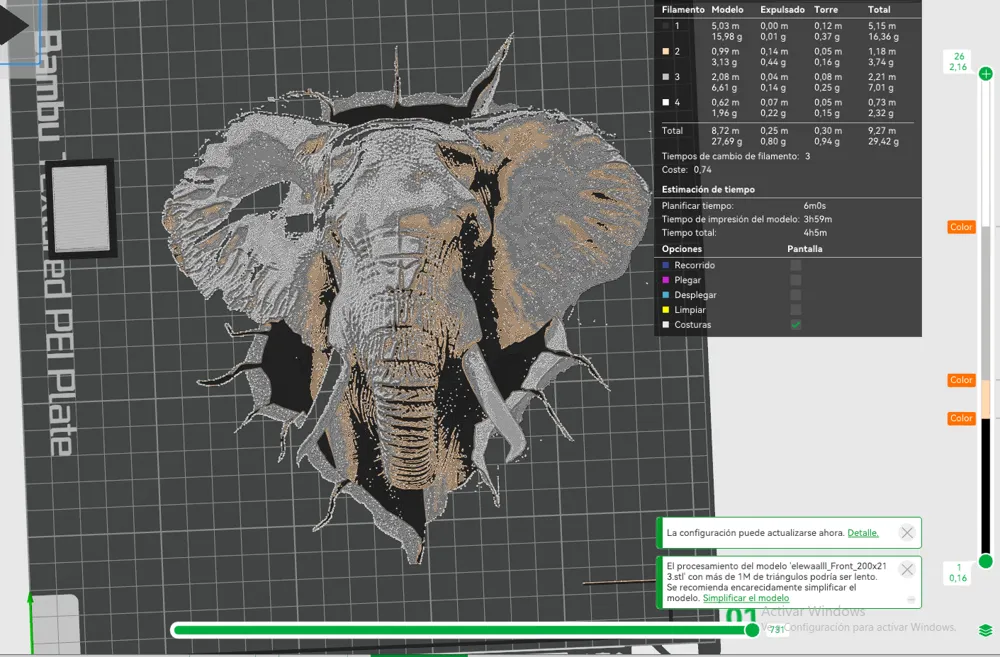Enable the Recorrido display checkbox
The image size is (1000, 657).
tap(796, 265)
